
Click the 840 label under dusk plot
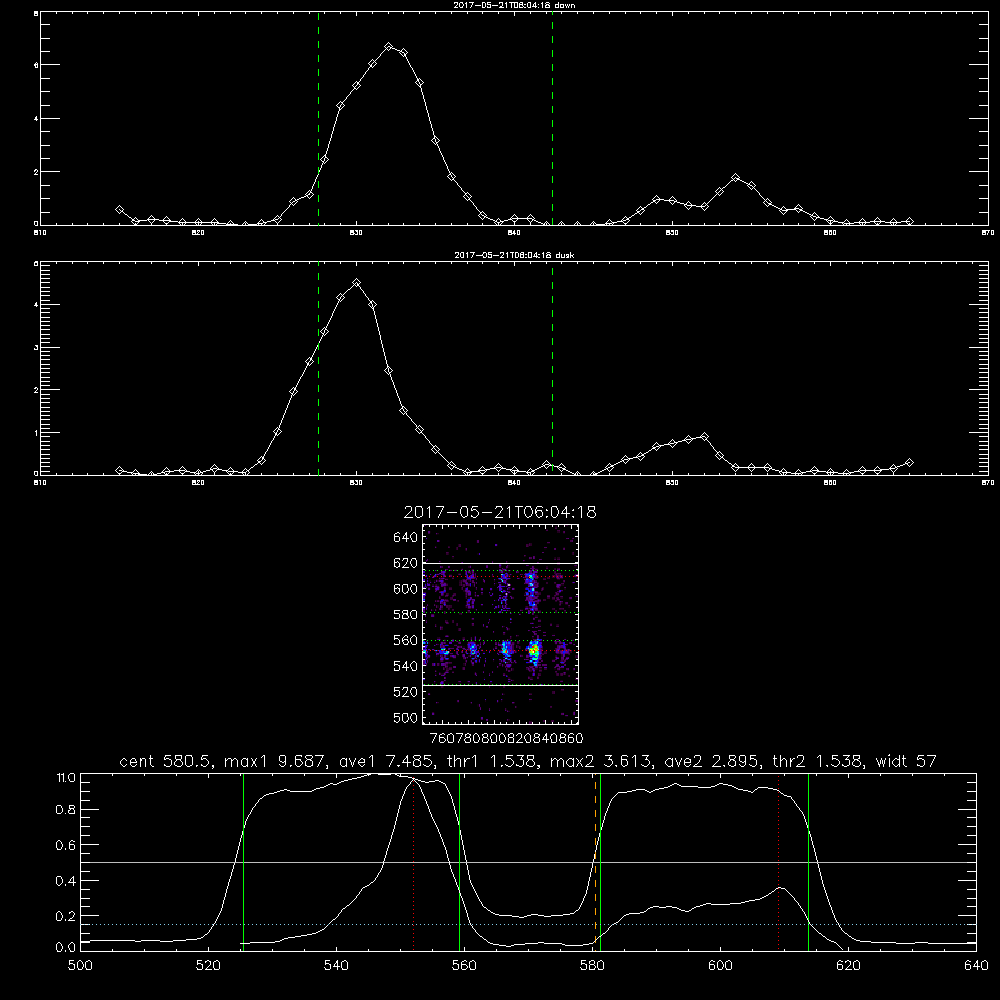coord(514,483)
